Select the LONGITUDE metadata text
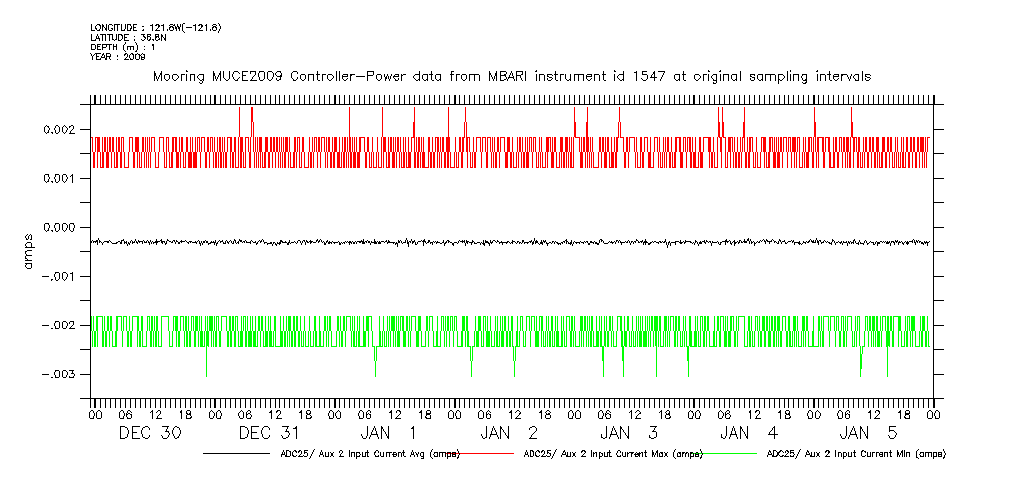 tap(155, 27)
